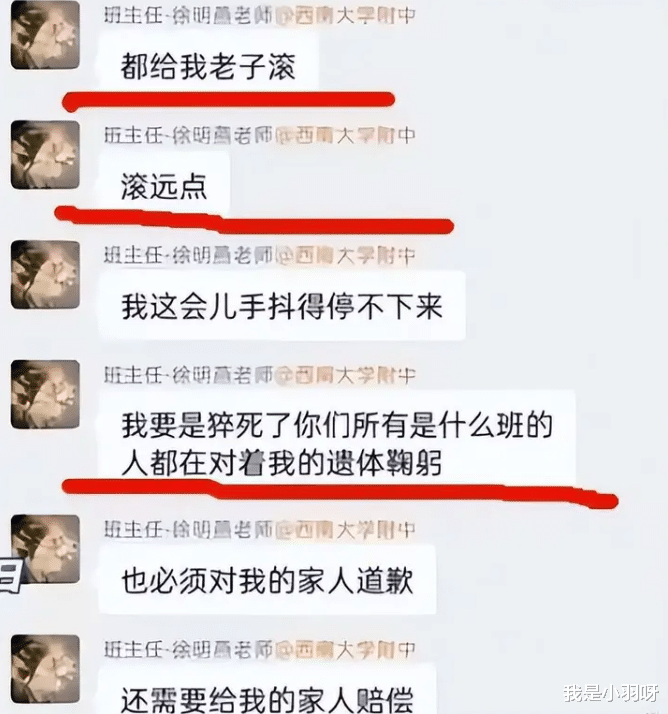Image resolution: width=668 pixels, height=714 pixels.
Task: Select the '还需要给我的家人赔偿' bubble
Action: pos(267,690)
